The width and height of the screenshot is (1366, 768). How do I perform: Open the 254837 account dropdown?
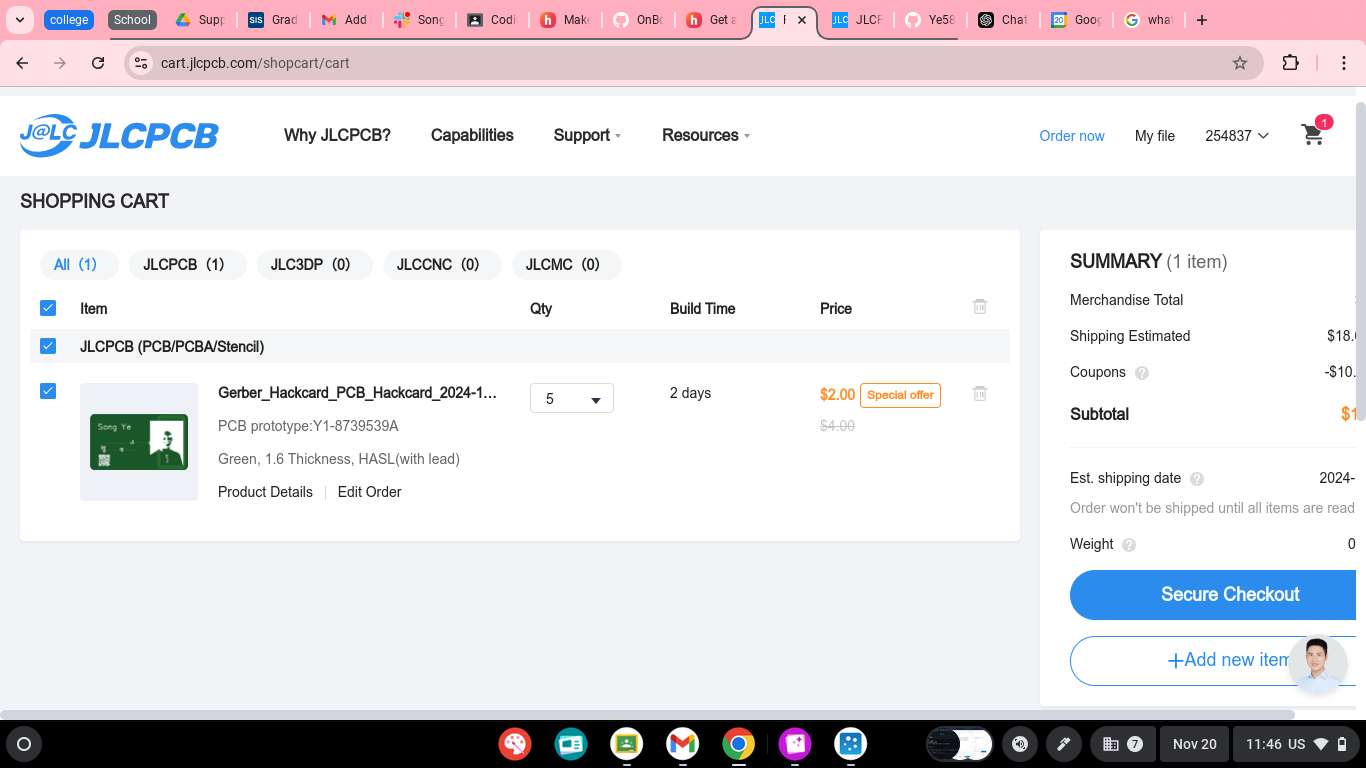click(x=1237, y=136)
